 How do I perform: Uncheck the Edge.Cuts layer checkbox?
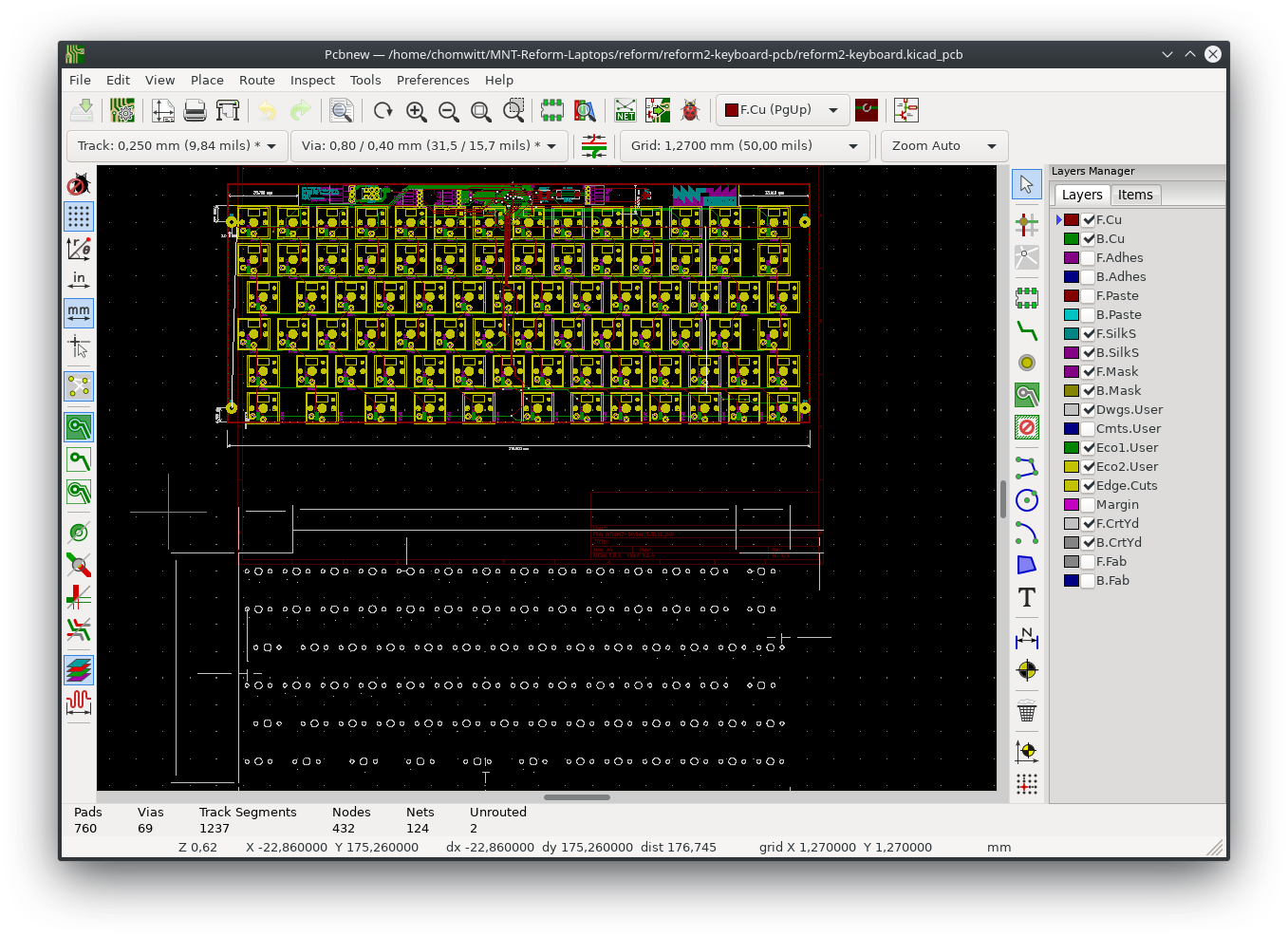click(1089, 486)
